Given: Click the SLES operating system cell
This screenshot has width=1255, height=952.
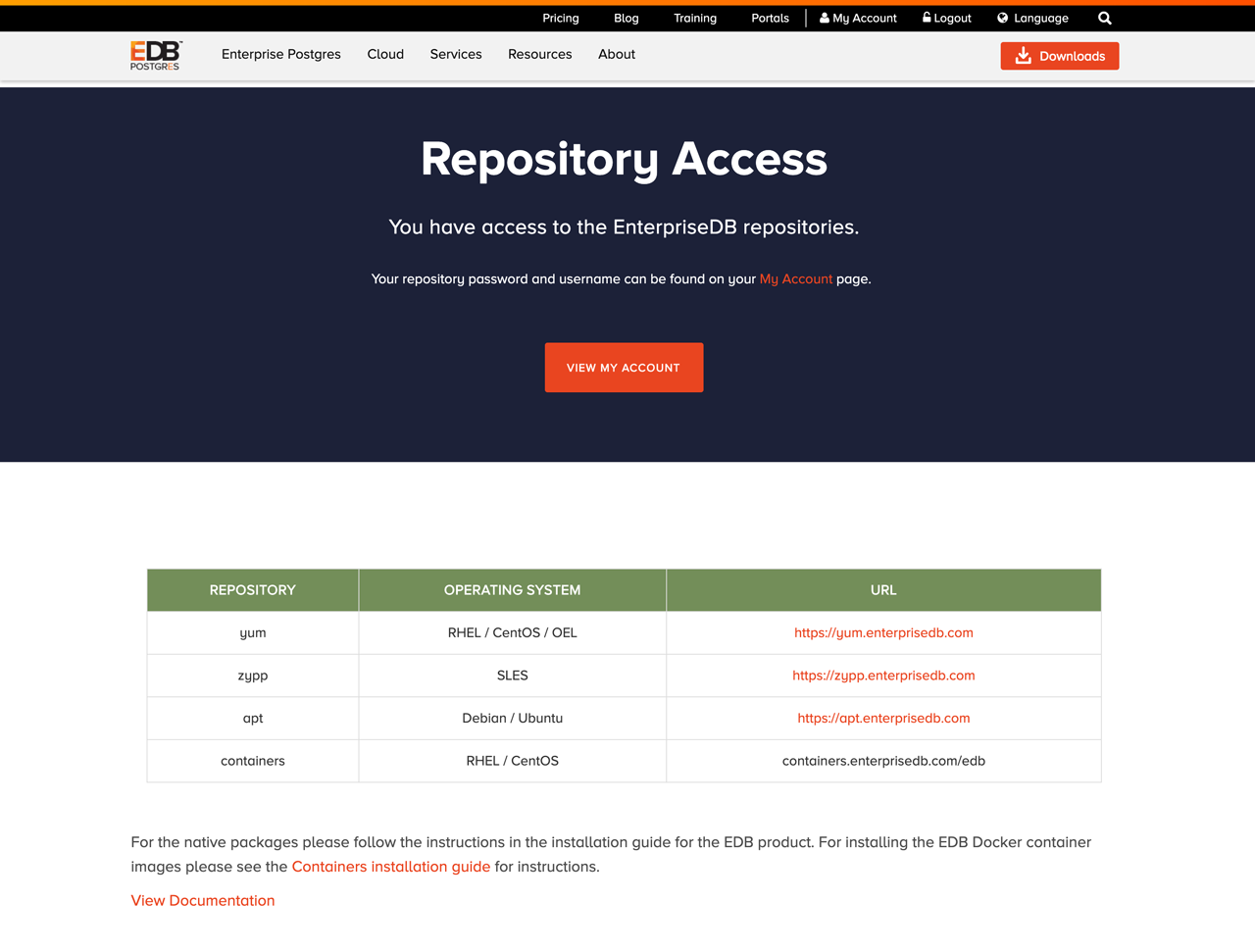Looking at the screenshot, I should point(513,676).
